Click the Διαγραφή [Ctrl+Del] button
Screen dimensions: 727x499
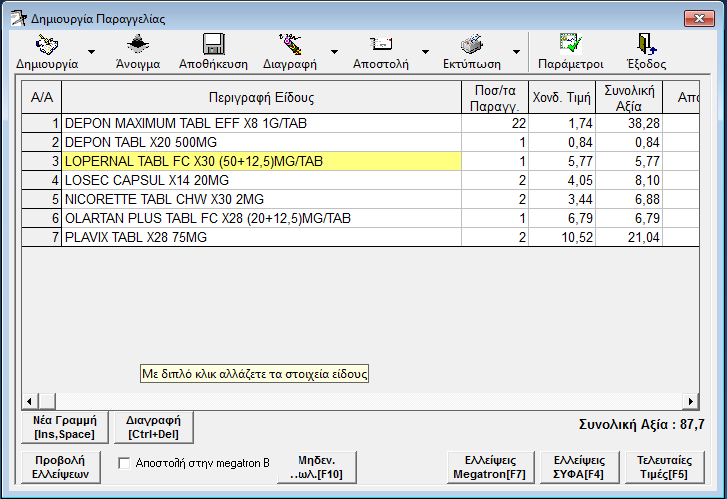coord(153,427)
